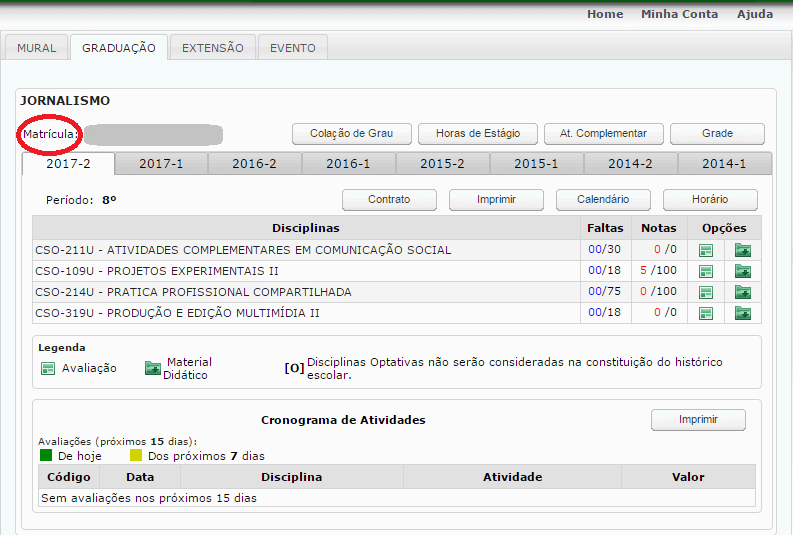View the Horário schedule button
The height and width of the screenshot is (535, 793).
[x=710, y=199]
